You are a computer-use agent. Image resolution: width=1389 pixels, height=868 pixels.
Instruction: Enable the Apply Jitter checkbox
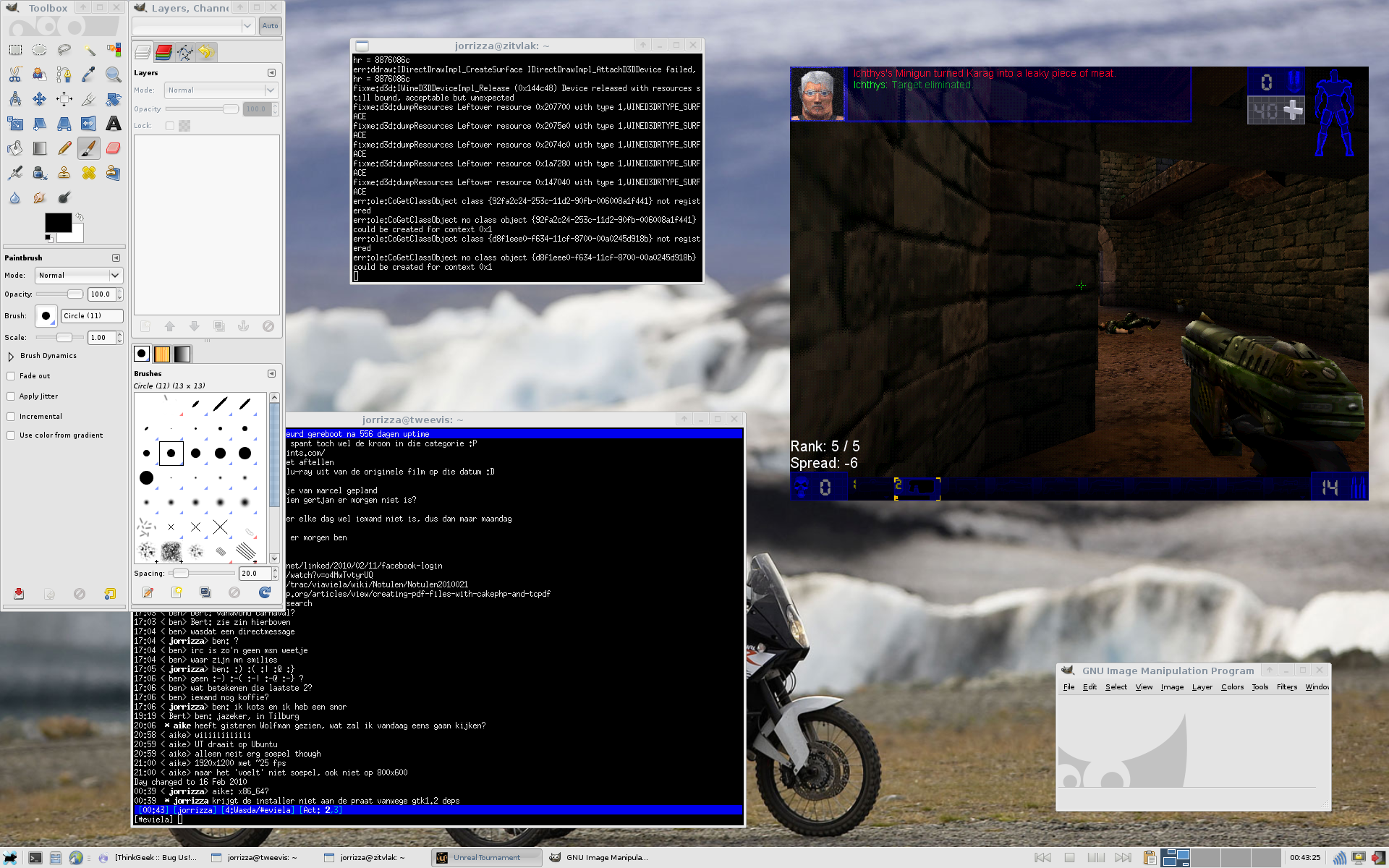pyautogui.click(x=11, y=396)
